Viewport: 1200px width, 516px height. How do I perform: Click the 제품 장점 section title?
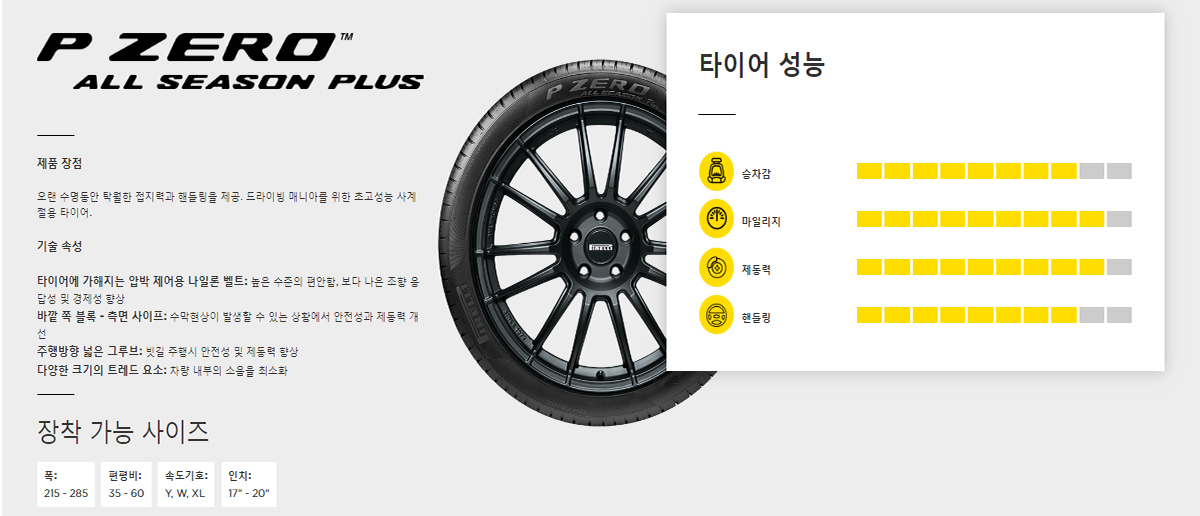coord(59,163)
